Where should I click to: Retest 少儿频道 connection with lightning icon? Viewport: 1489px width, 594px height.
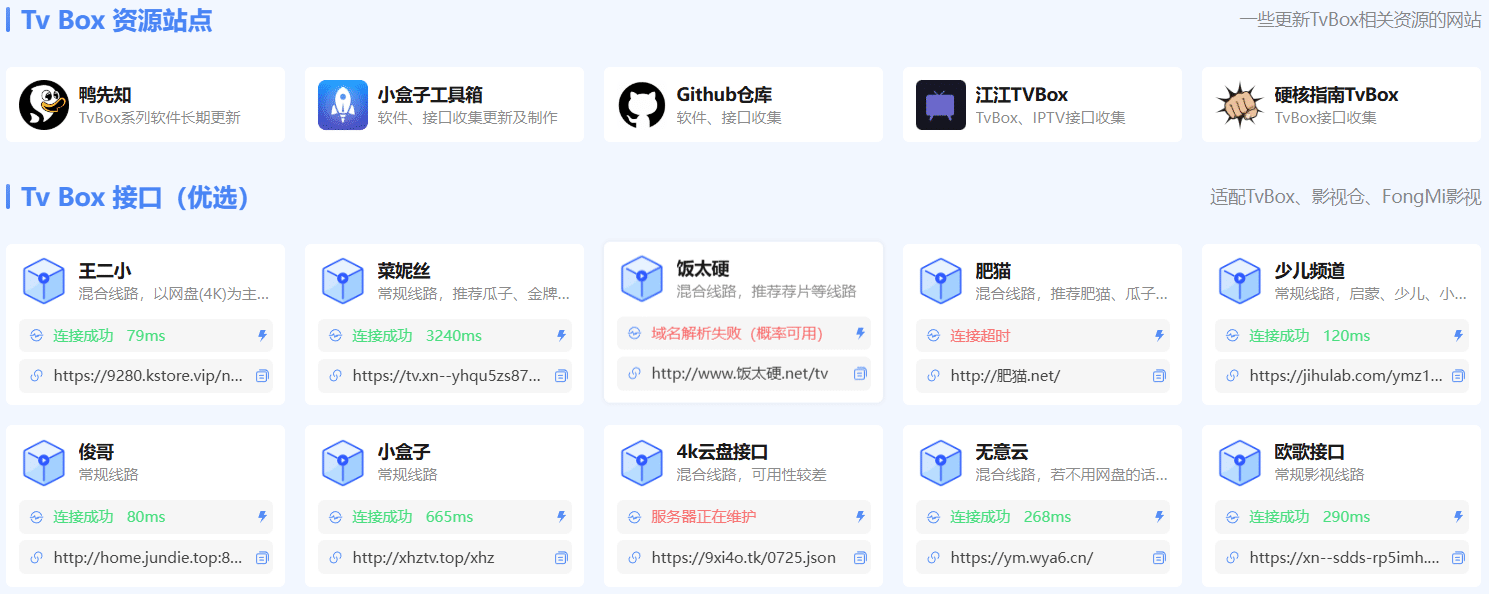point(1459,335)
